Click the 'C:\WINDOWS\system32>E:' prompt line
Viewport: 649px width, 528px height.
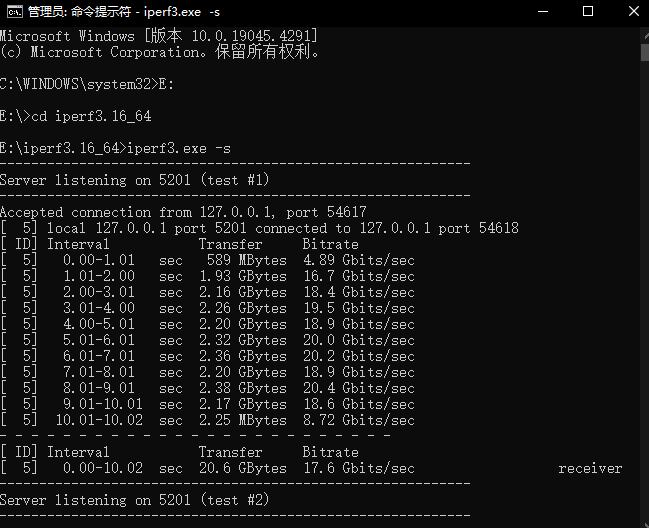click(87, 84)
